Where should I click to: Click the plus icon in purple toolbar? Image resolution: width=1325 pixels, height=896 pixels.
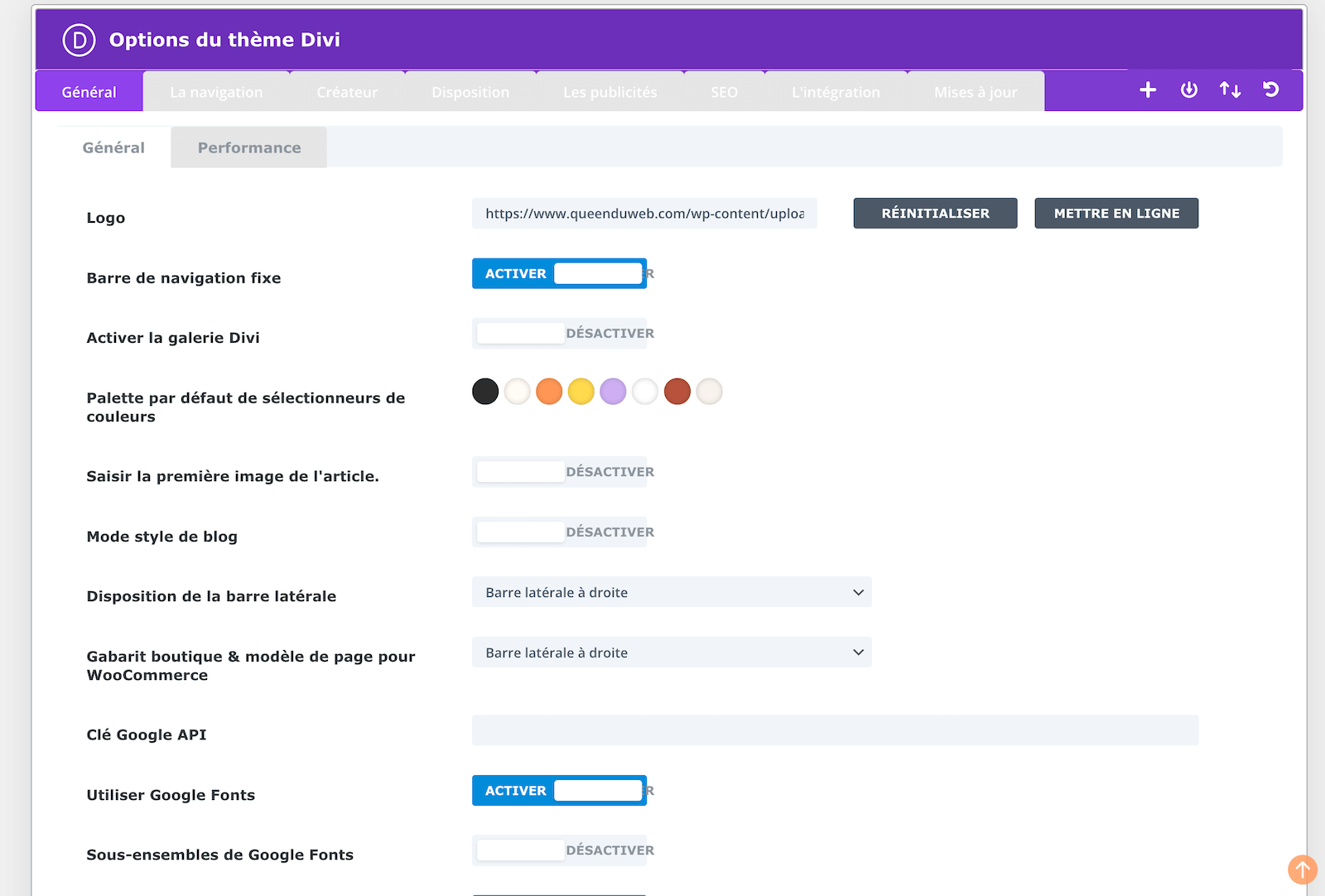[1148, 90]
